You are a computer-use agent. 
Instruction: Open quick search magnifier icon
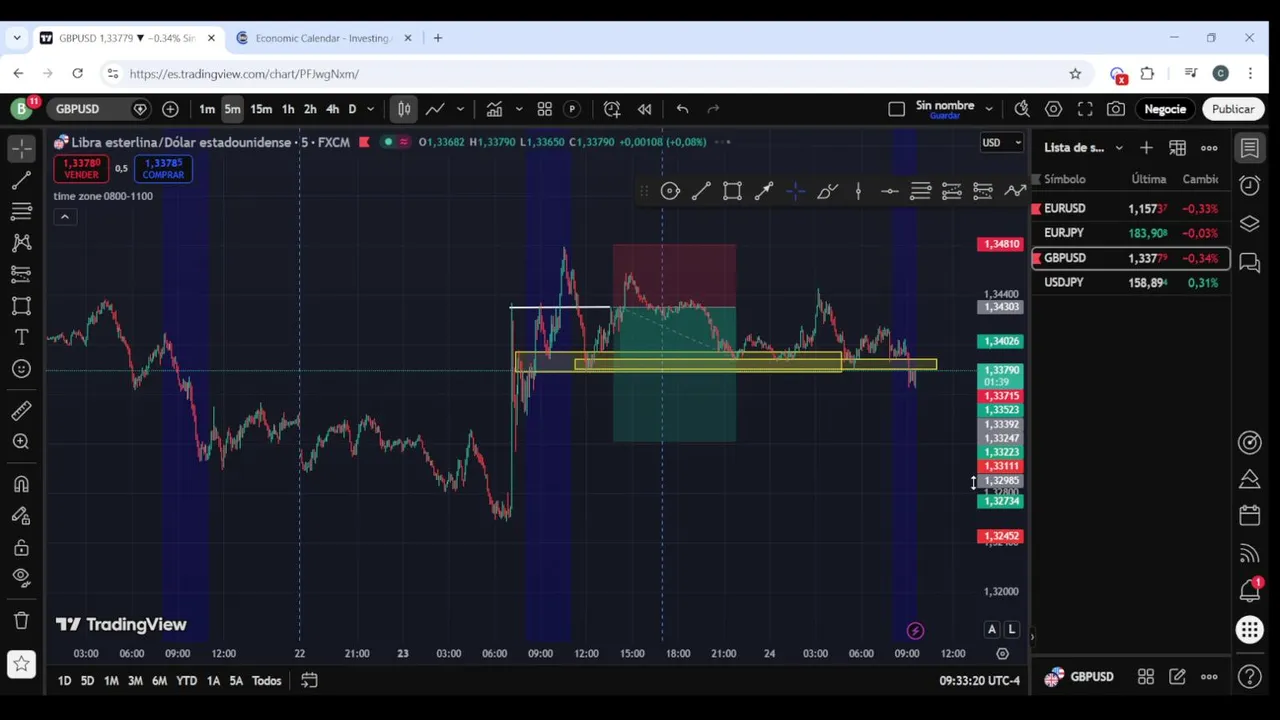1022,109
